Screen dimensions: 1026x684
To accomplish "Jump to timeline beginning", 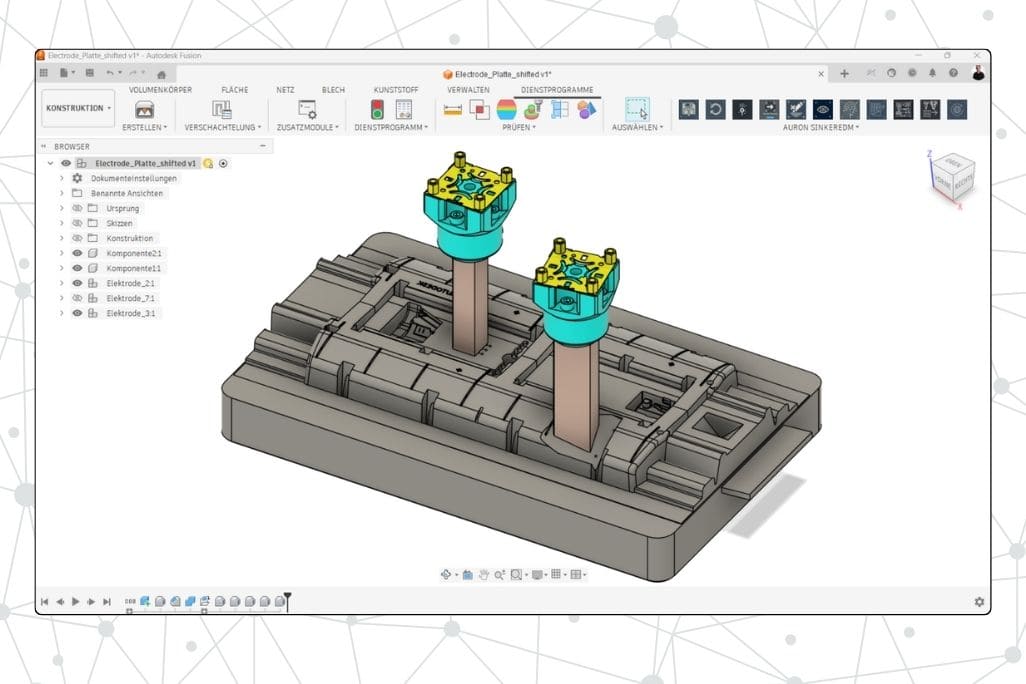I will 44,602.
